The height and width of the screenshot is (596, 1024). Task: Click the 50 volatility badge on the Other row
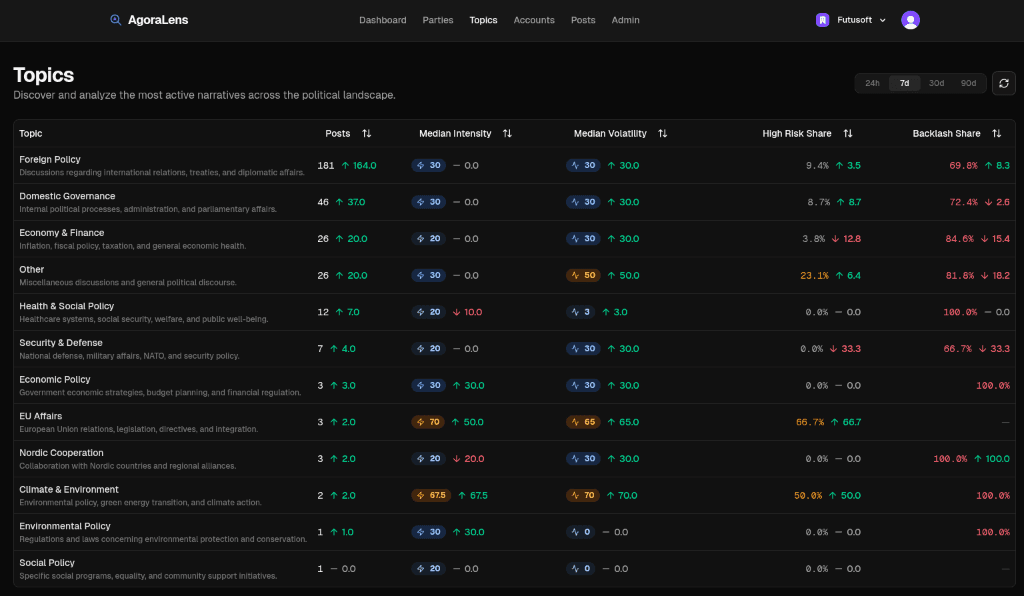(x=583, y=275)
